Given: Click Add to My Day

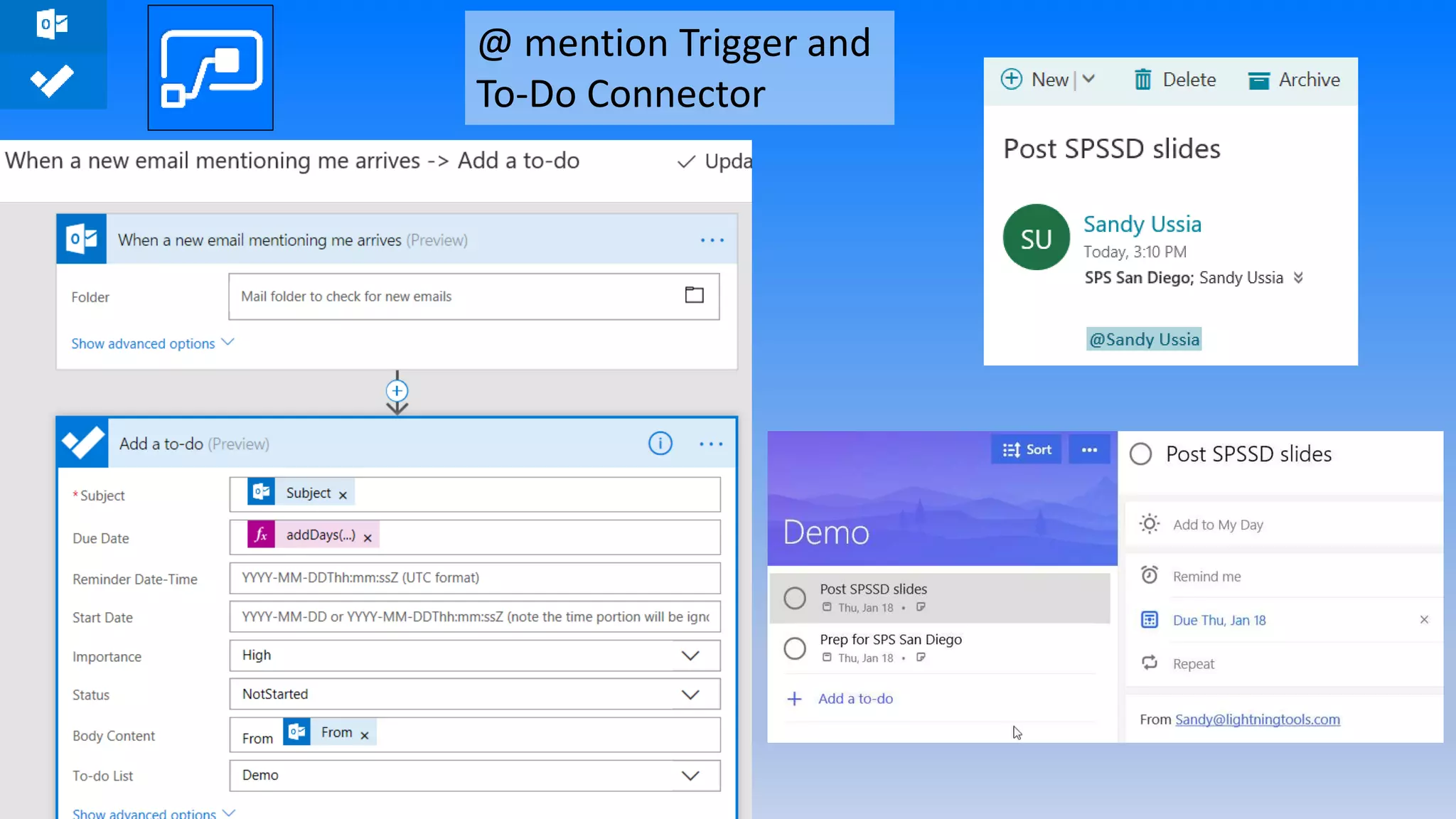Looking at the screenshot, I should [1217, 525].
